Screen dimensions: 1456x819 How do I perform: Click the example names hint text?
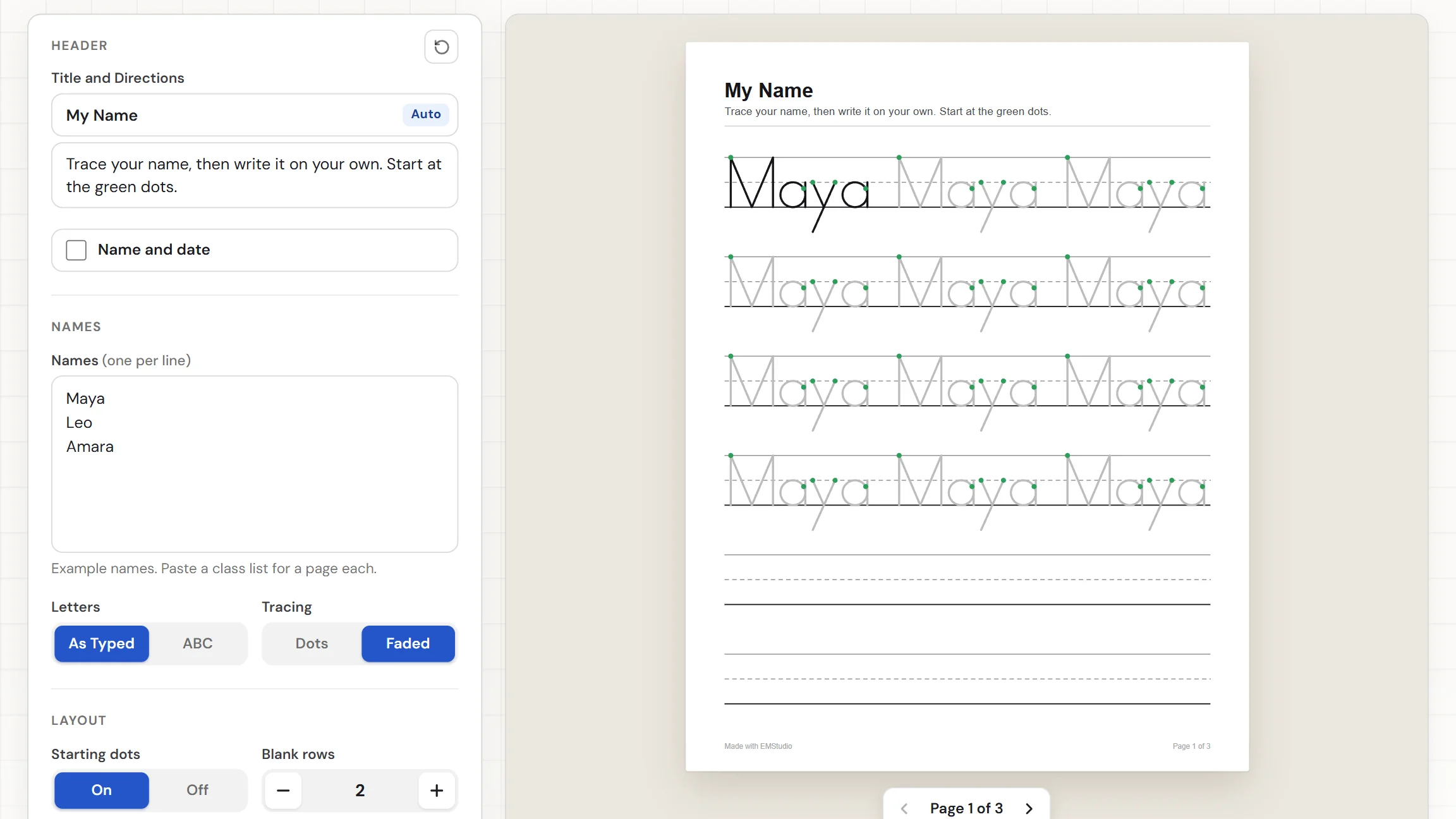214,569
